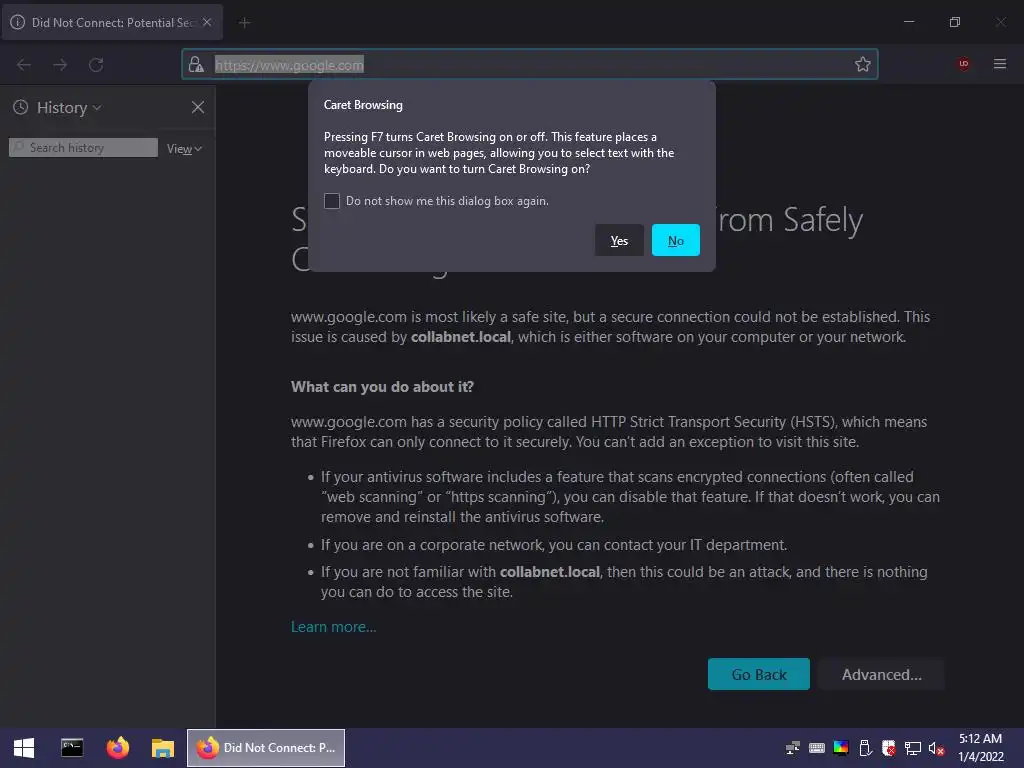Viewport: 1024px width, 768px height.
Task: Click the Advanced button
Action: (x=882, y=674)
